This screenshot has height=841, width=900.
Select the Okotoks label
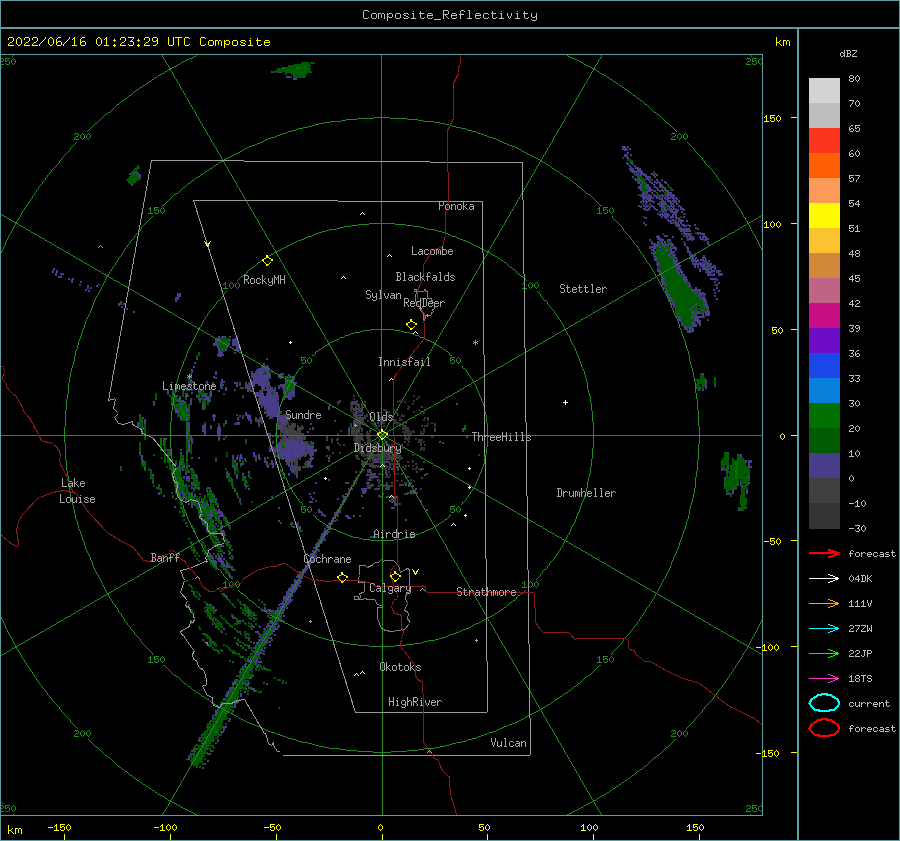(x=400, y=667)
